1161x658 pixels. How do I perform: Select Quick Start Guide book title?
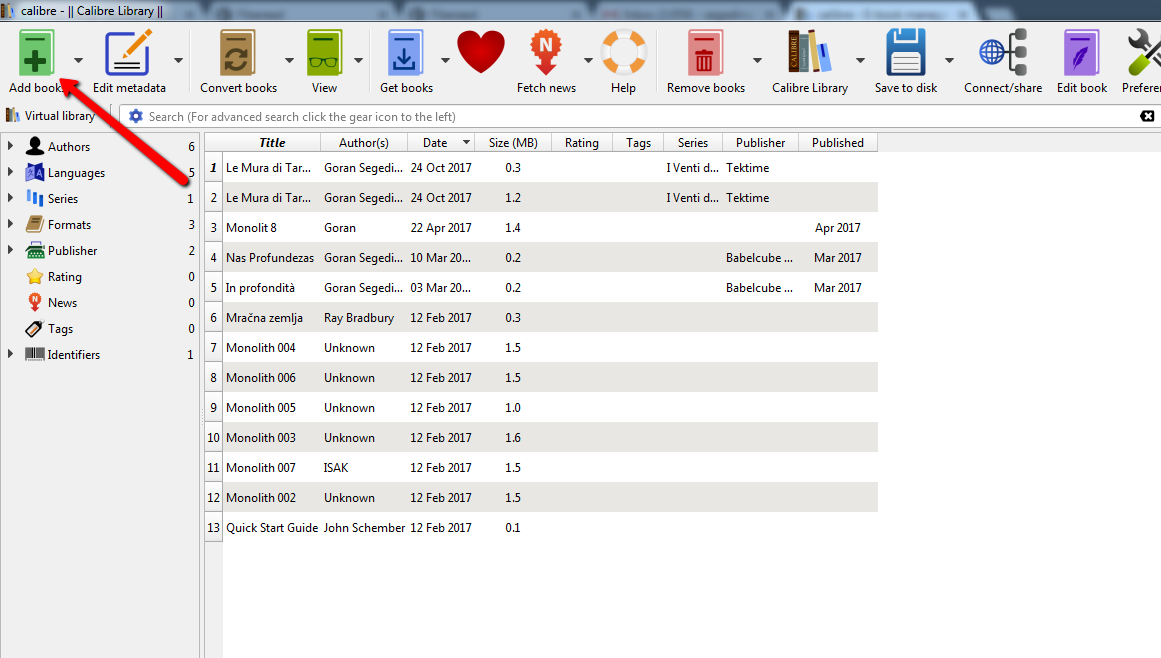(272, 527)
